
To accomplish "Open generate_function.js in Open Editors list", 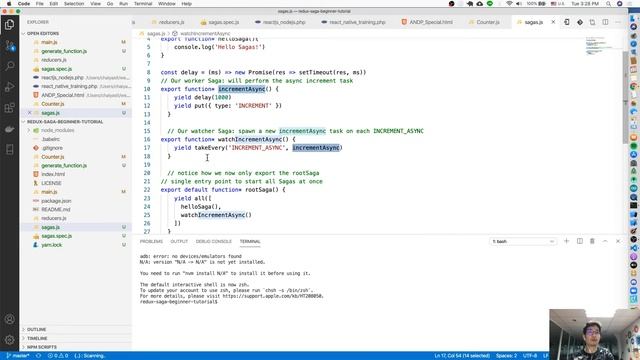I will (x=64, y=51).
